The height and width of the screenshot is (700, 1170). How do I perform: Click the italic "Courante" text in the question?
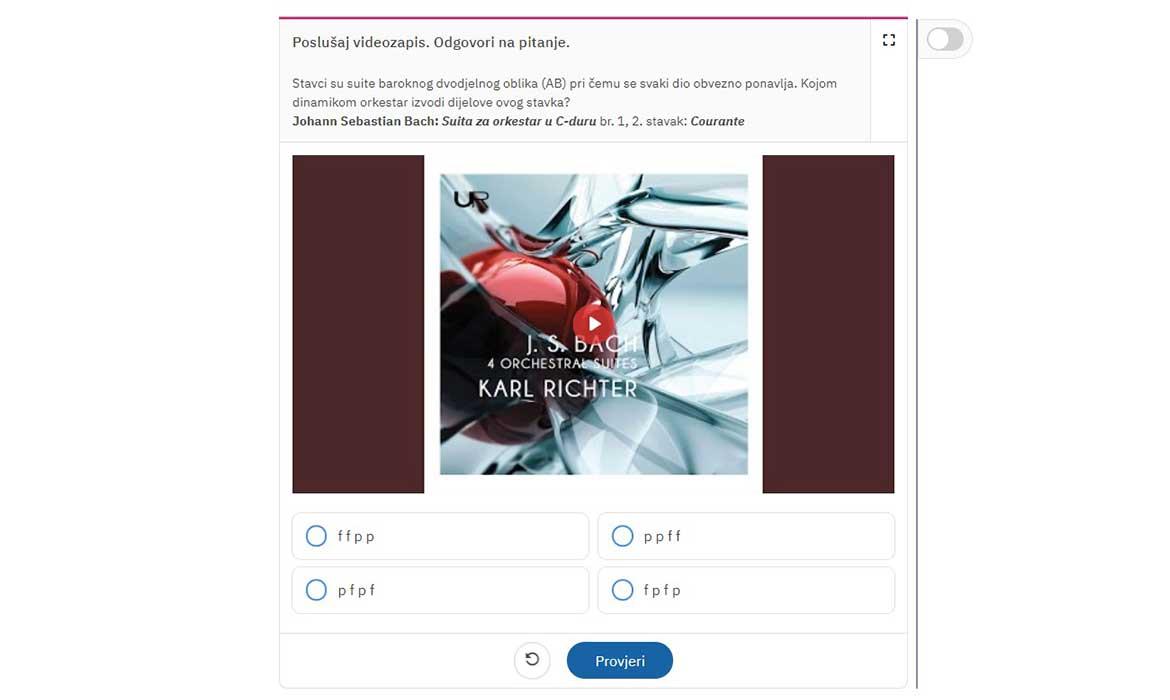pyautogui.click(x=717, y=121)
